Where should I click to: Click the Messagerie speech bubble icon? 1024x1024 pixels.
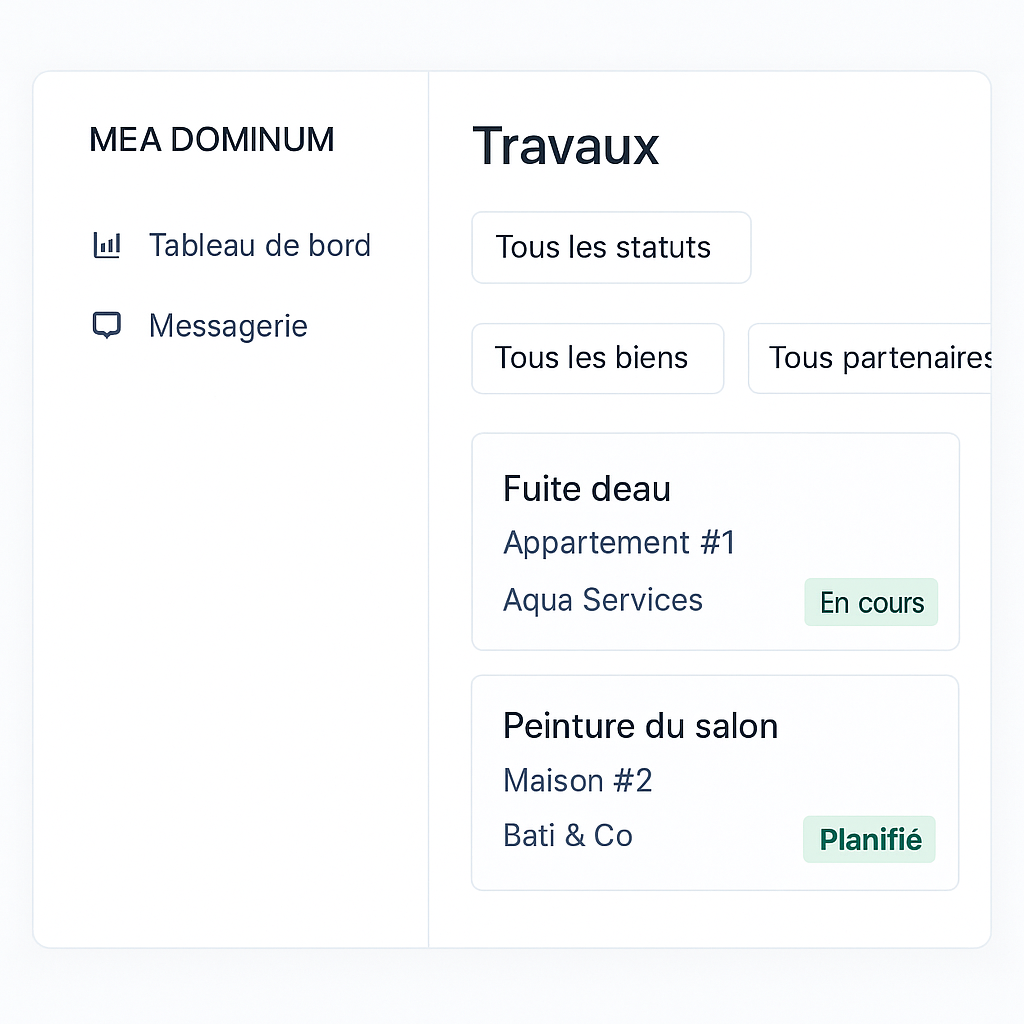click(106, 325)
